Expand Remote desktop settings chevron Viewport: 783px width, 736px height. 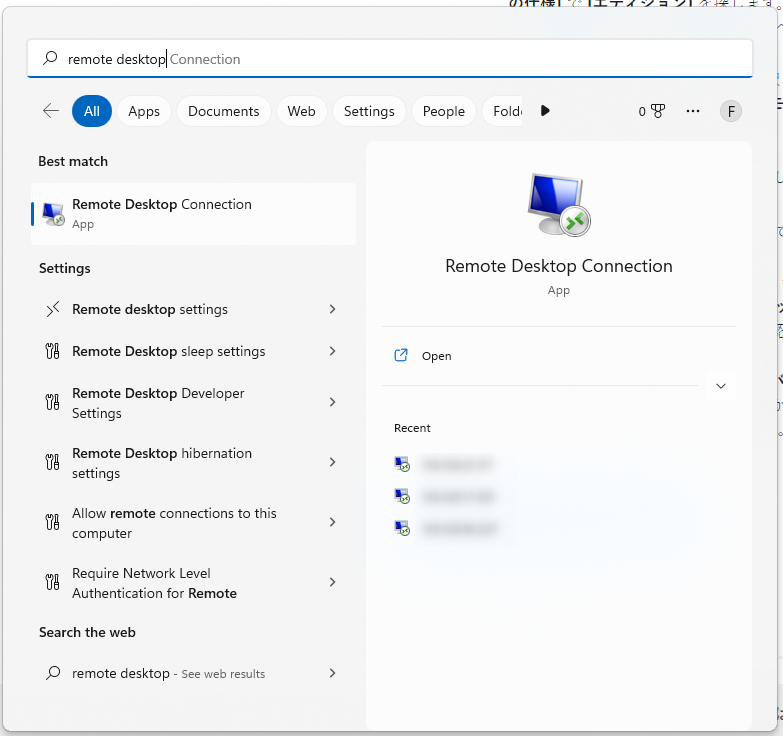[333, 310]
